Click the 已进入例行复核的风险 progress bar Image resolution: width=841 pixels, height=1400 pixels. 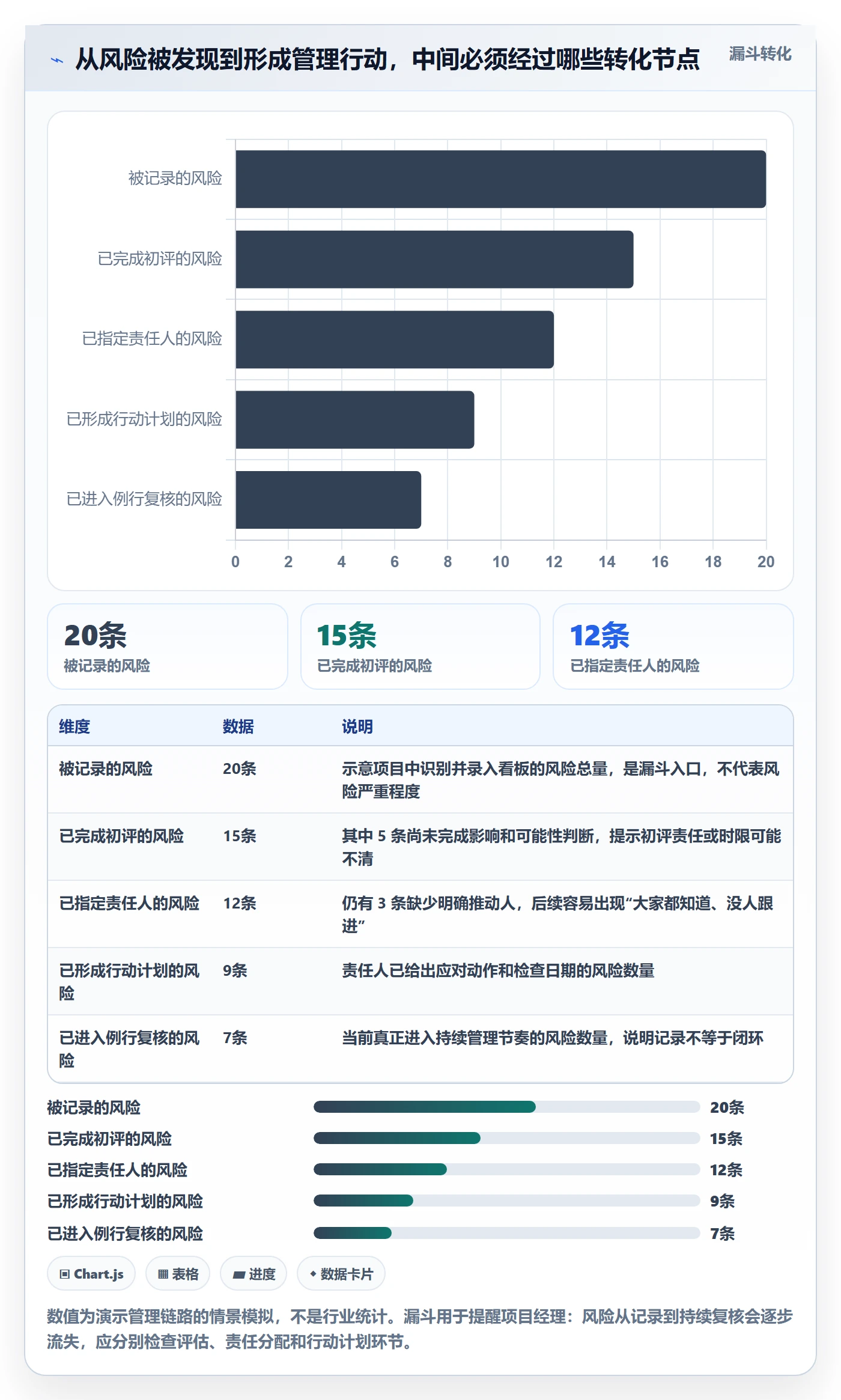pos(507,1233)
